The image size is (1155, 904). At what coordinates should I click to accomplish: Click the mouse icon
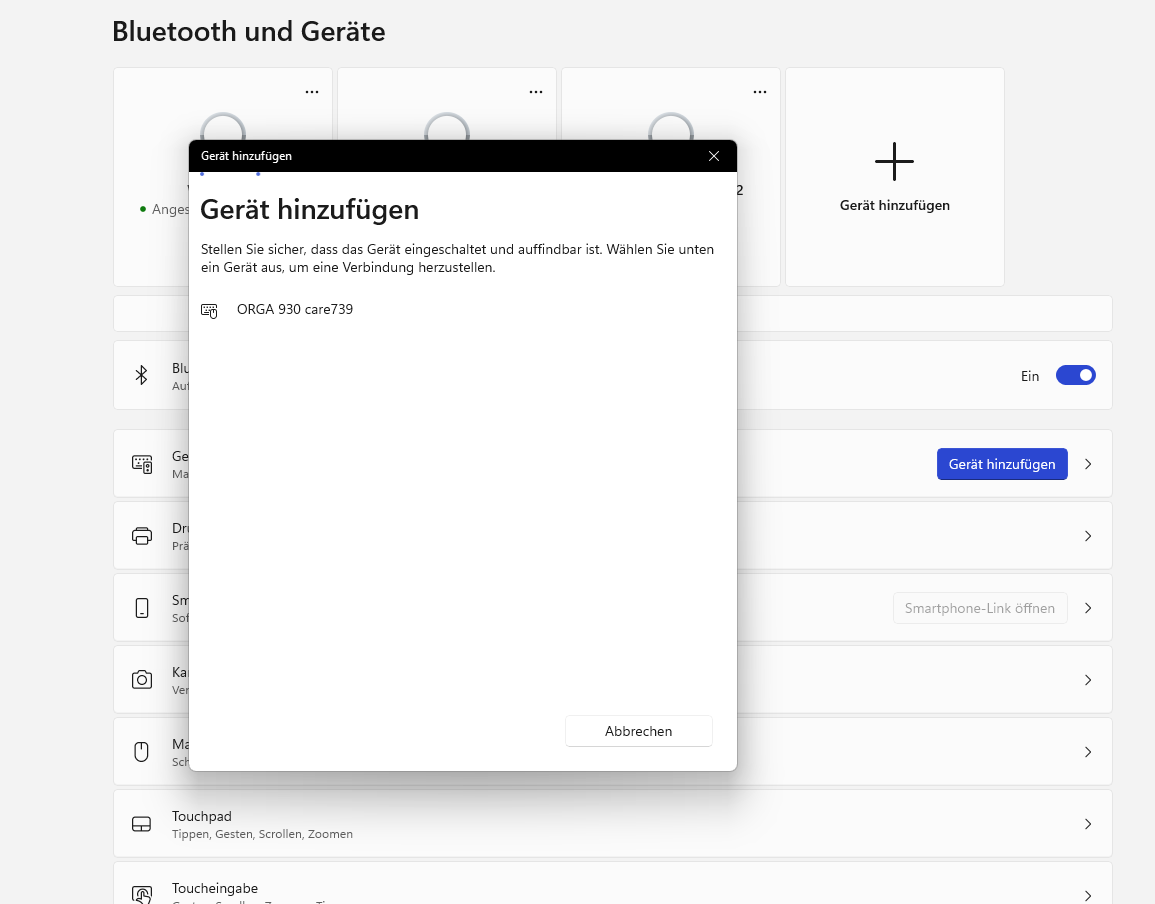141,752
